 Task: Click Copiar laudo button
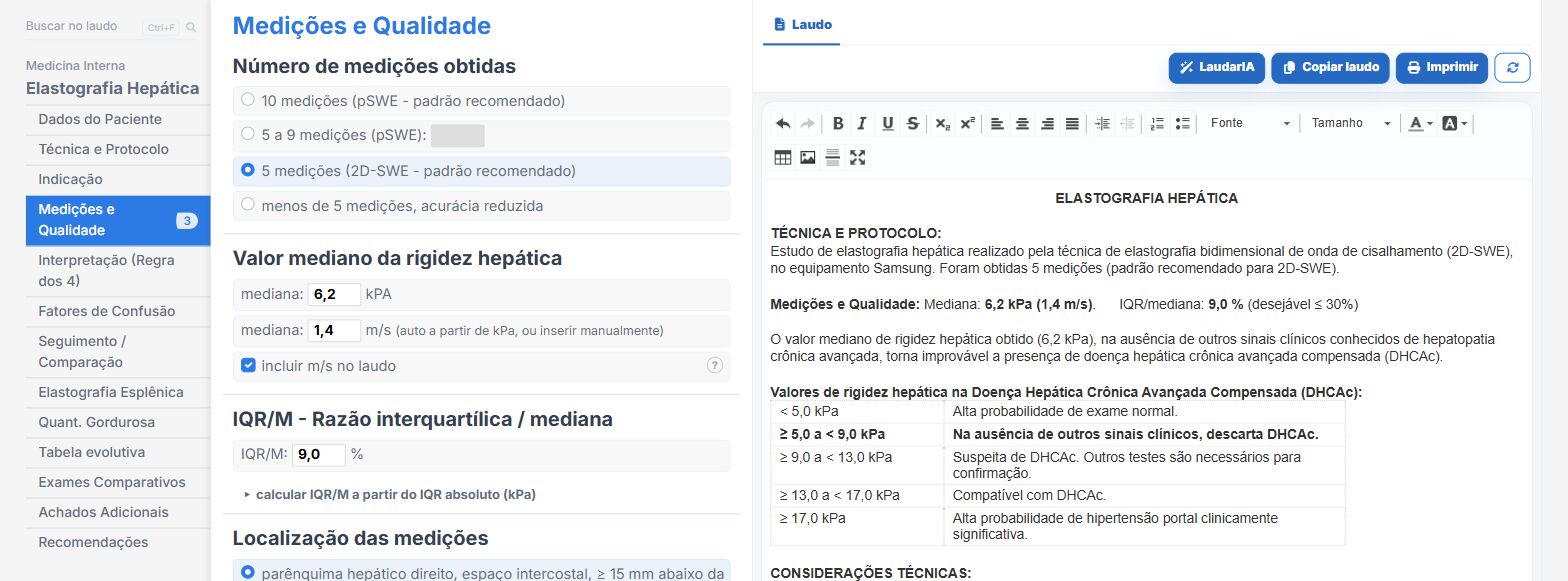tap(1330, 67)
